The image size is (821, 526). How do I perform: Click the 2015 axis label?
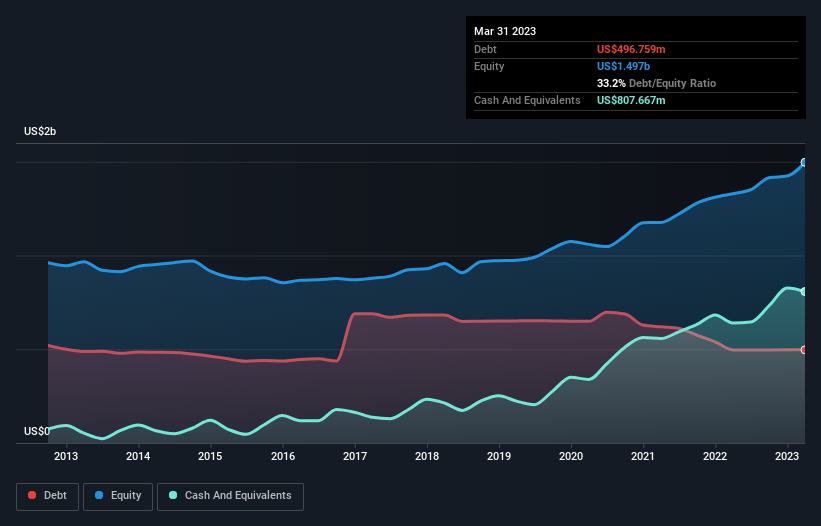tap(210, 456)
